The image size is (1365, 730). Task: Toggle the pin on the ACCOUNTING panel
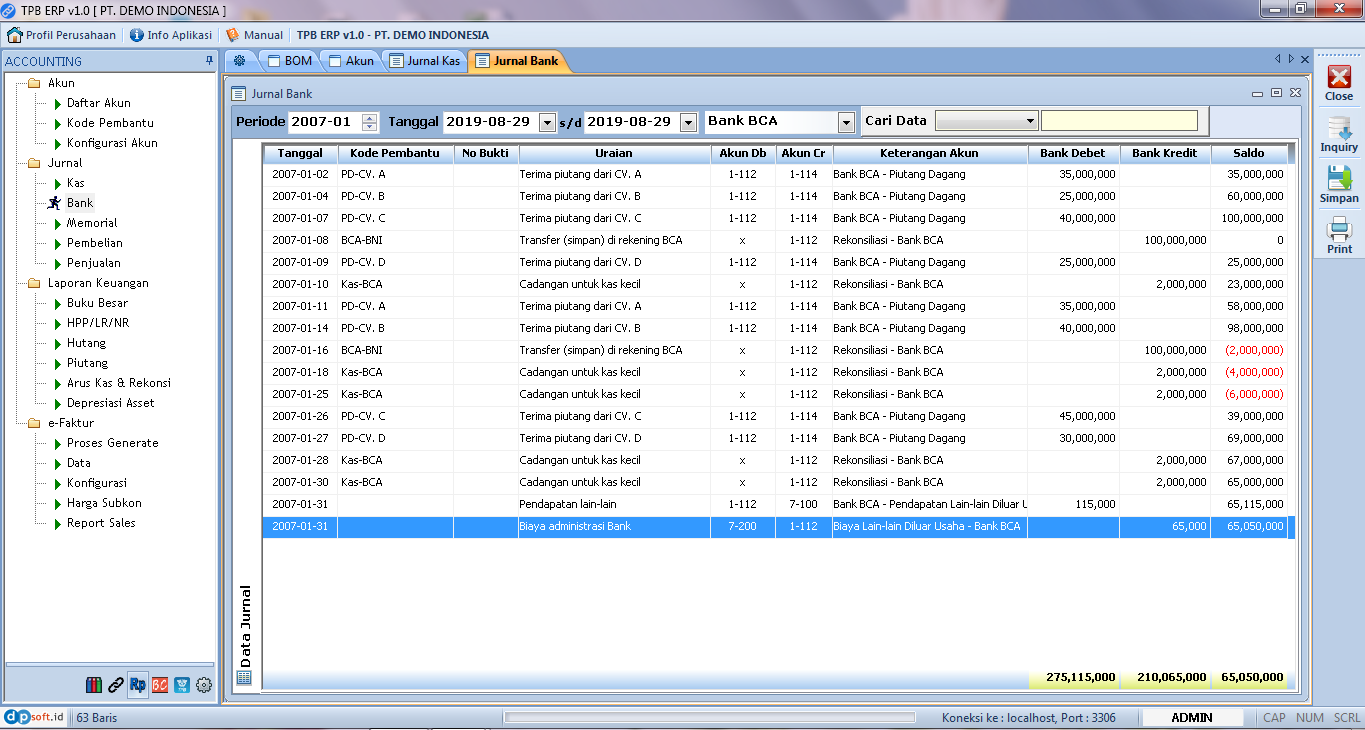tap(209, 61)
